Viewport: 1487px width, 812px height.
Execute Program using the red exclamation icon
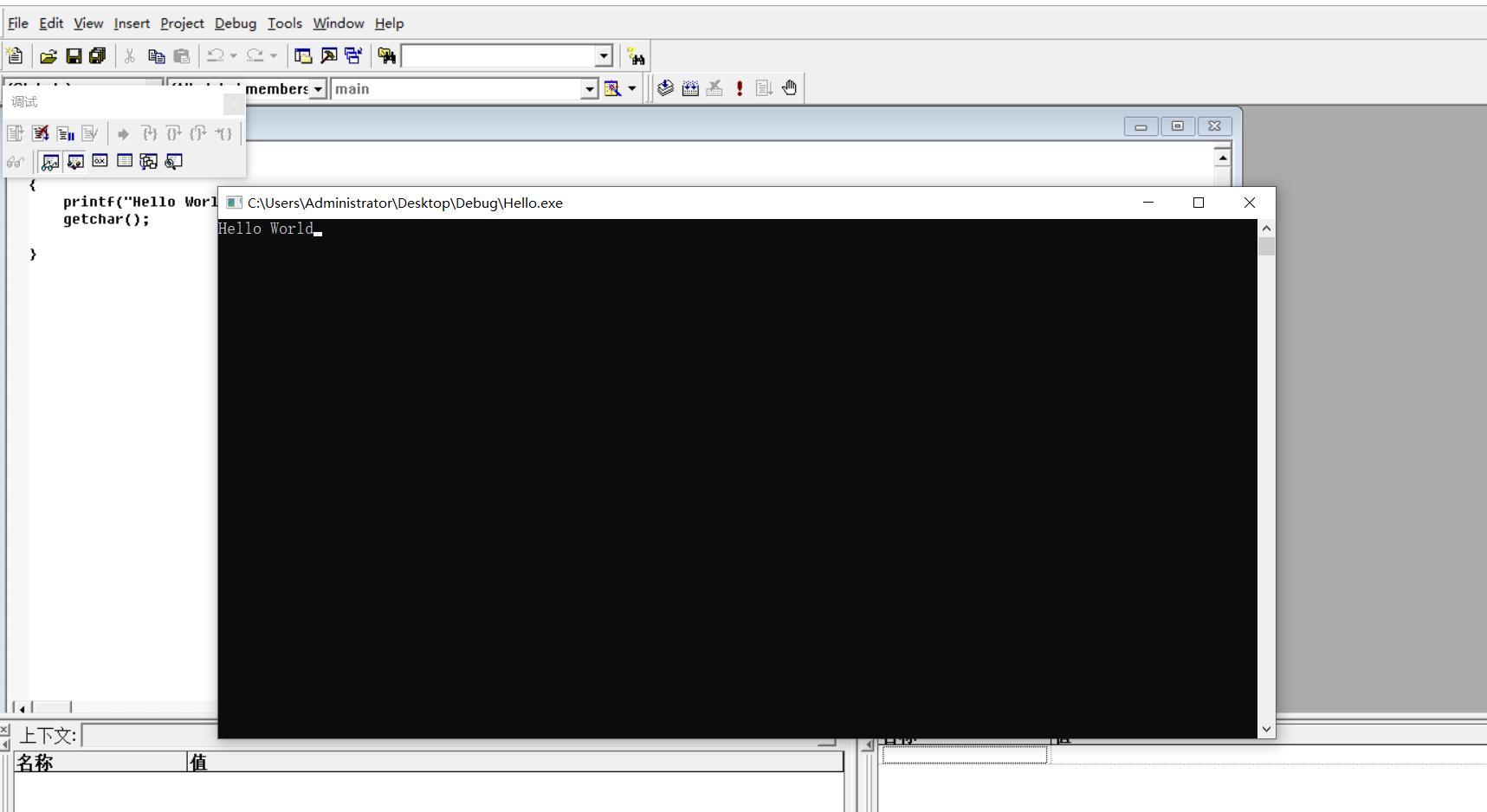[x=740, y=87]
